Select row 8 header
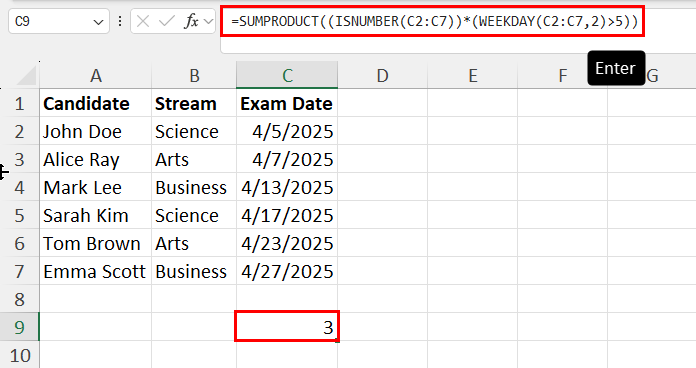 [x=20, y=299]
